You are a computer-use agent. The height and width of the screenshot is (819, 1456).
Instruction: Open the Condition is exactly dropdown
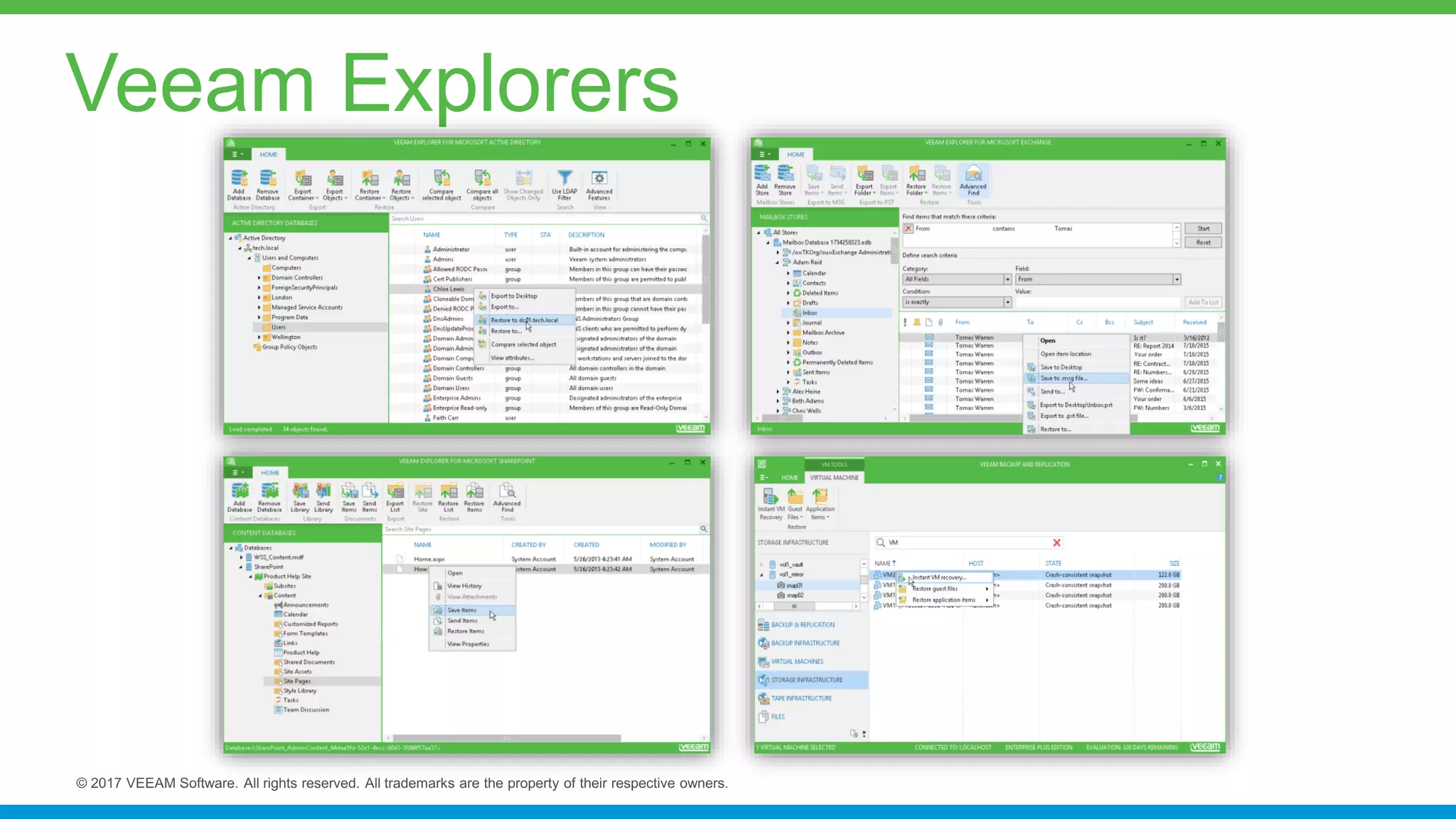[x=1007, y=302]
